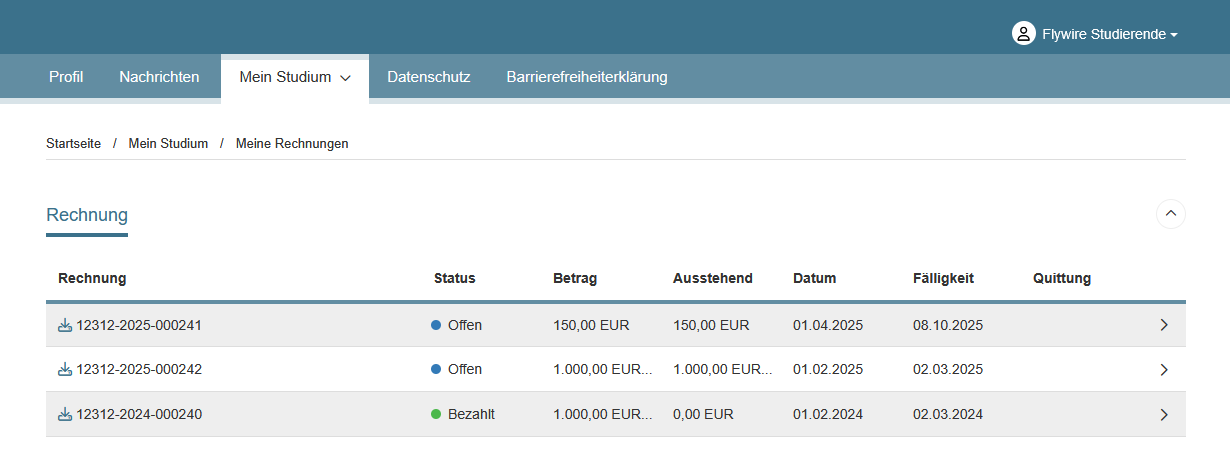Click the user avatar icon beside Flywire Studierende
This screenshot has width=1230, height=470.
1023,34
